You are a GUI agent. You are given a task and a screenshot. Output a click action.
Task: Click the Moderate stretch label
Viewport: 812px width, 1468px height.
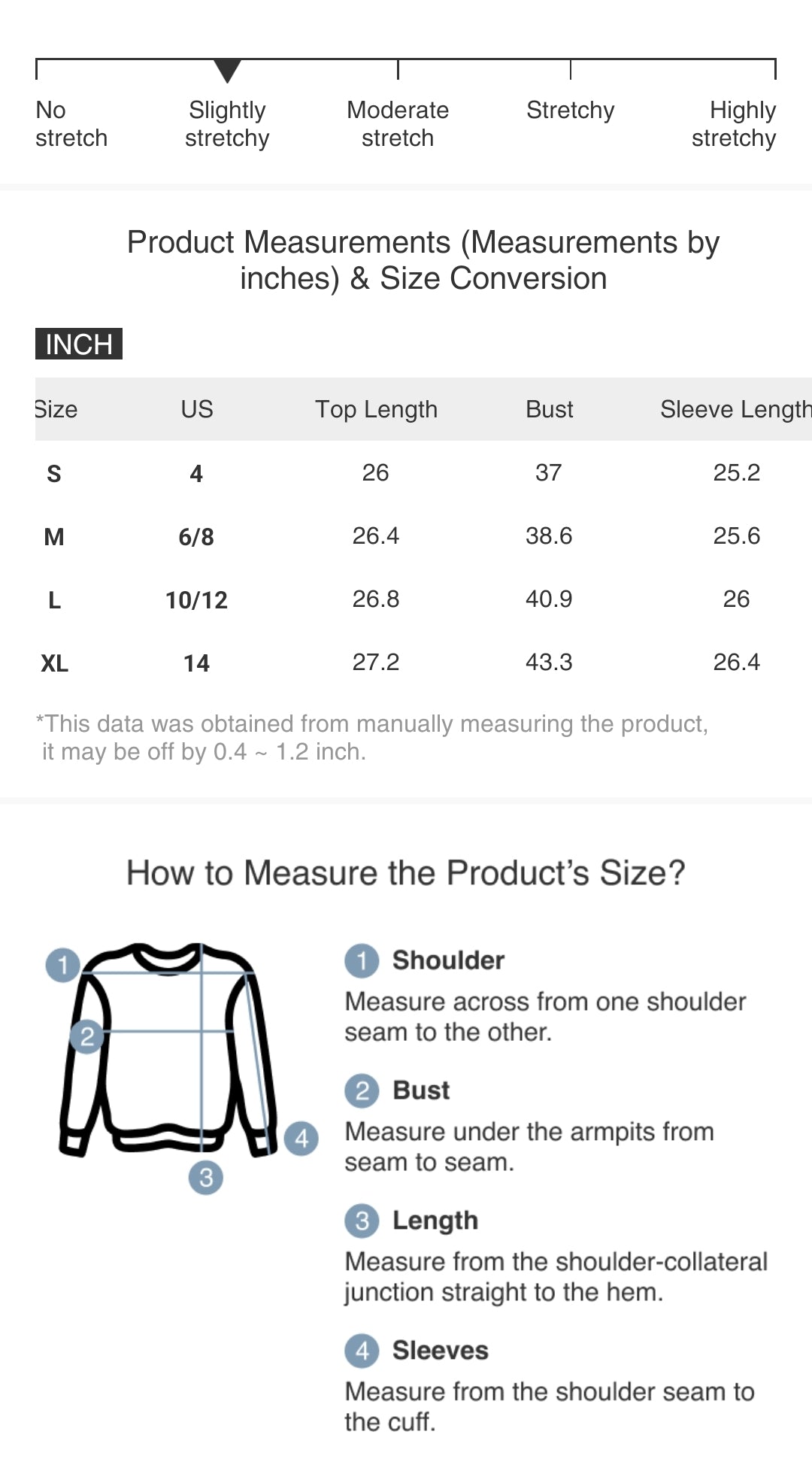(x=398, y=124)
